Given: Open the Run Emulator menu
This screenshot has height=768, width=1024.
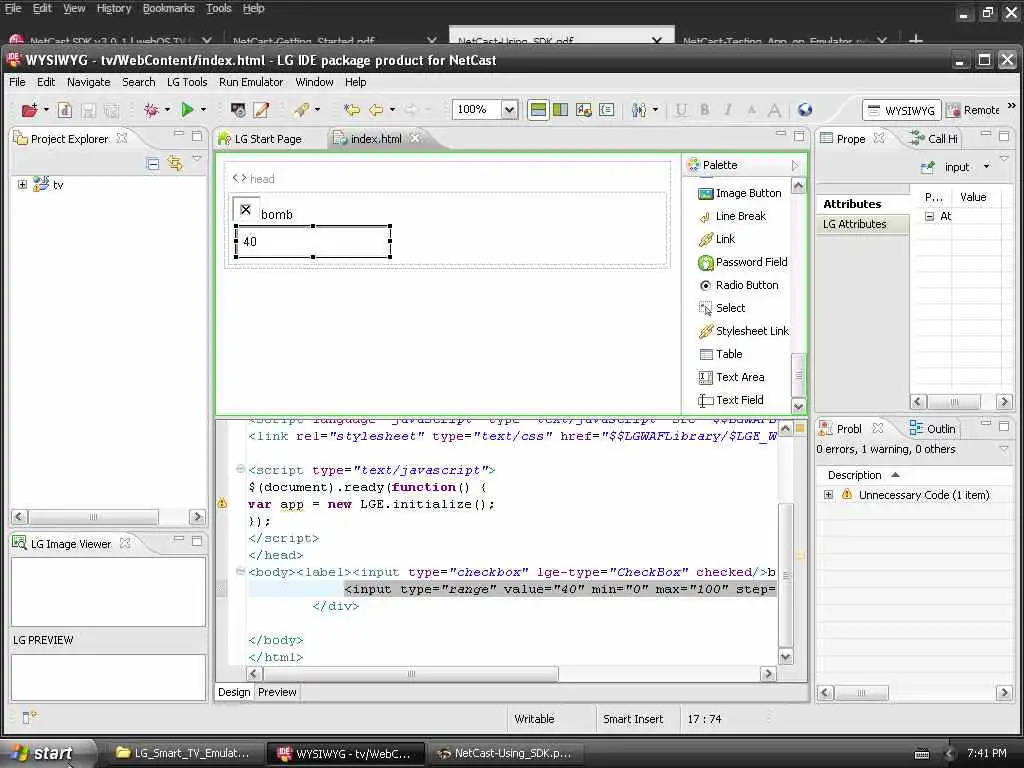Looking at the screenshot, I should (x=251, y=82).
